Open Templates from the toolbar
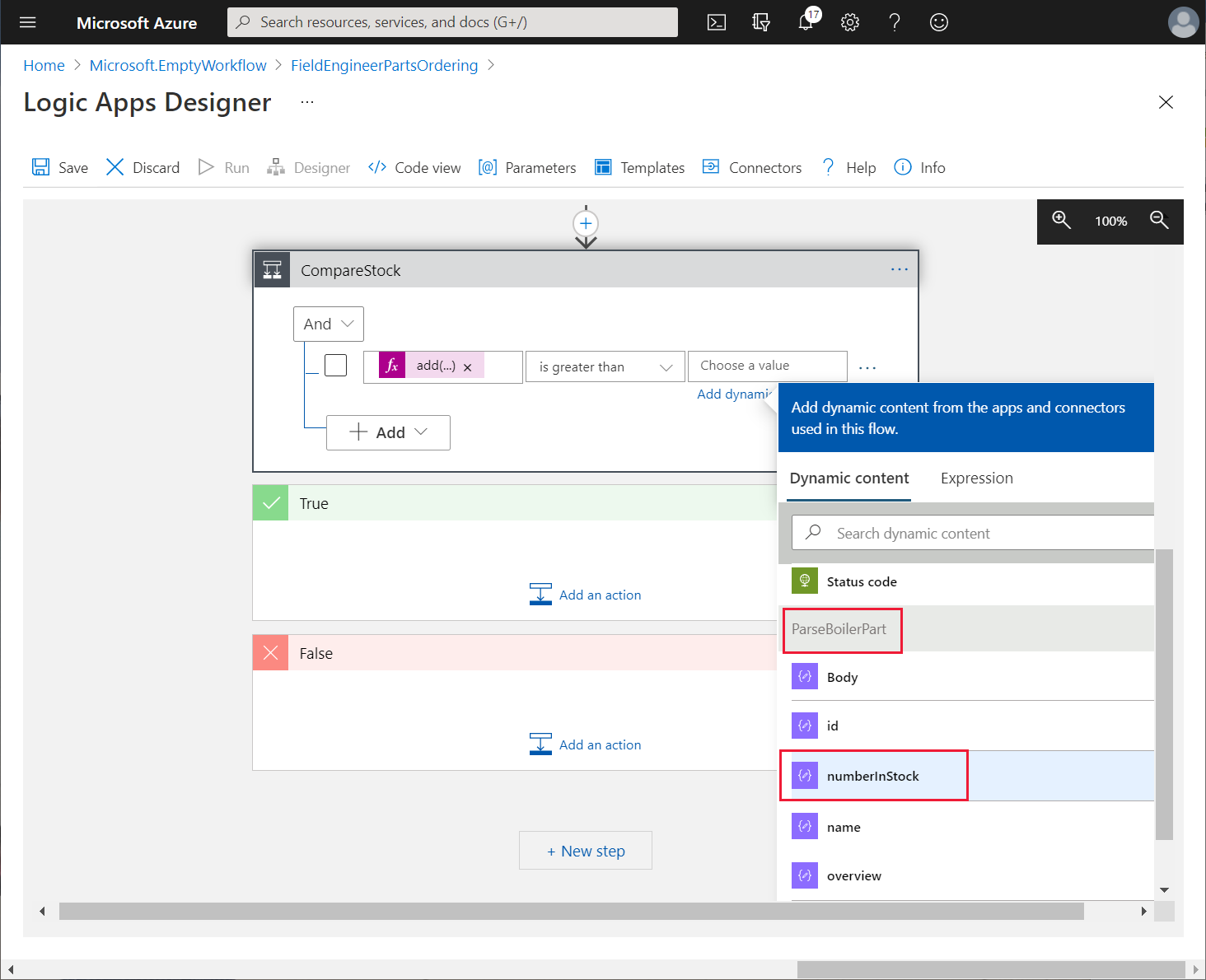This screenshot has width=1206, height=980. coord(640,168)
